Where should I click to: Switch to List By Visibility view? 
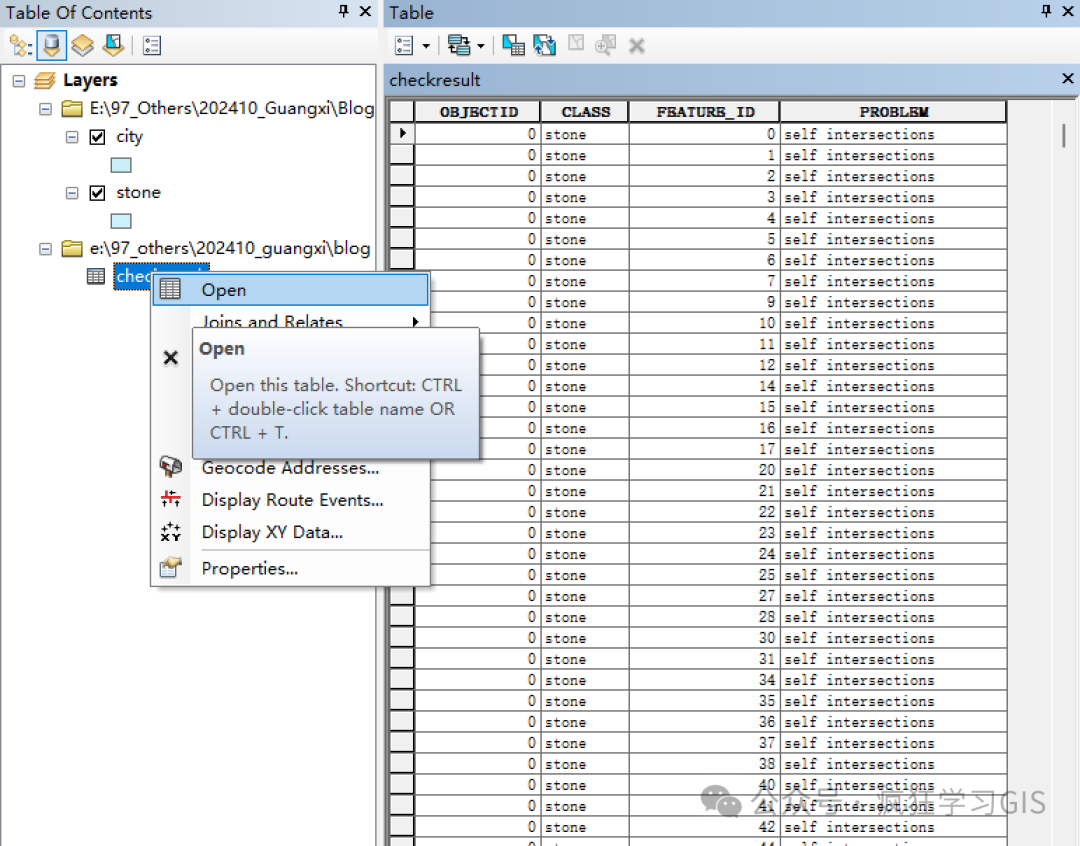click(83, 46)
